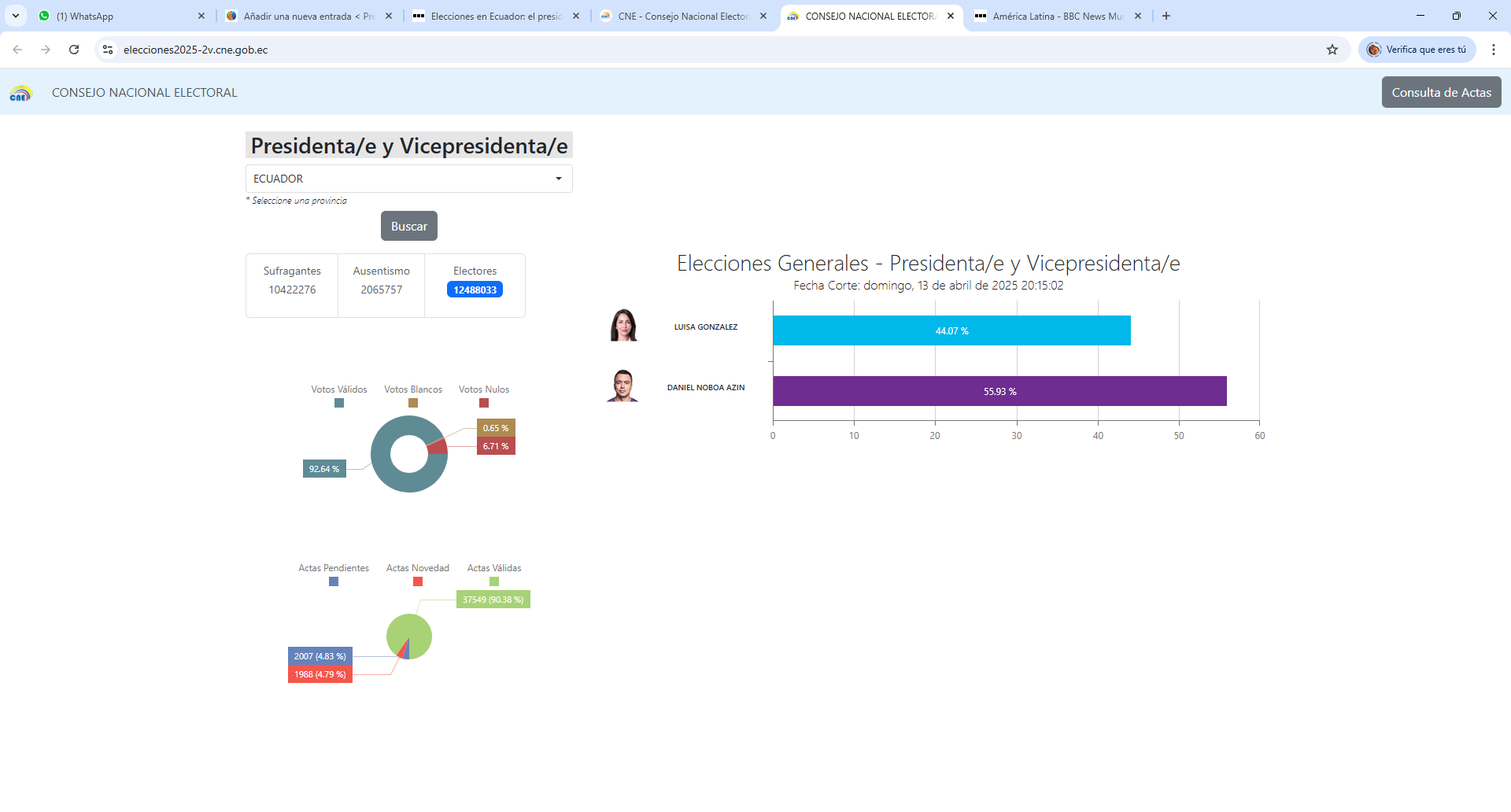Toggle Votos Nulos legend item
Image resolution: width=1511 pixels, height=812 pixels.
(x=483, y=396)
